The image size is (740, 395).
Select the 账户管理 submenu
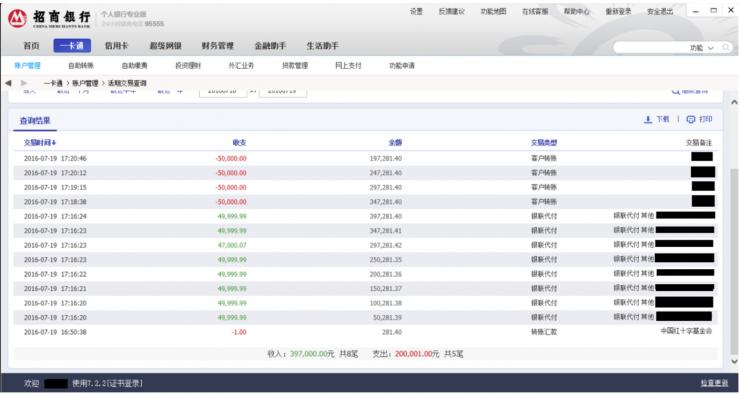coord(27,66)
